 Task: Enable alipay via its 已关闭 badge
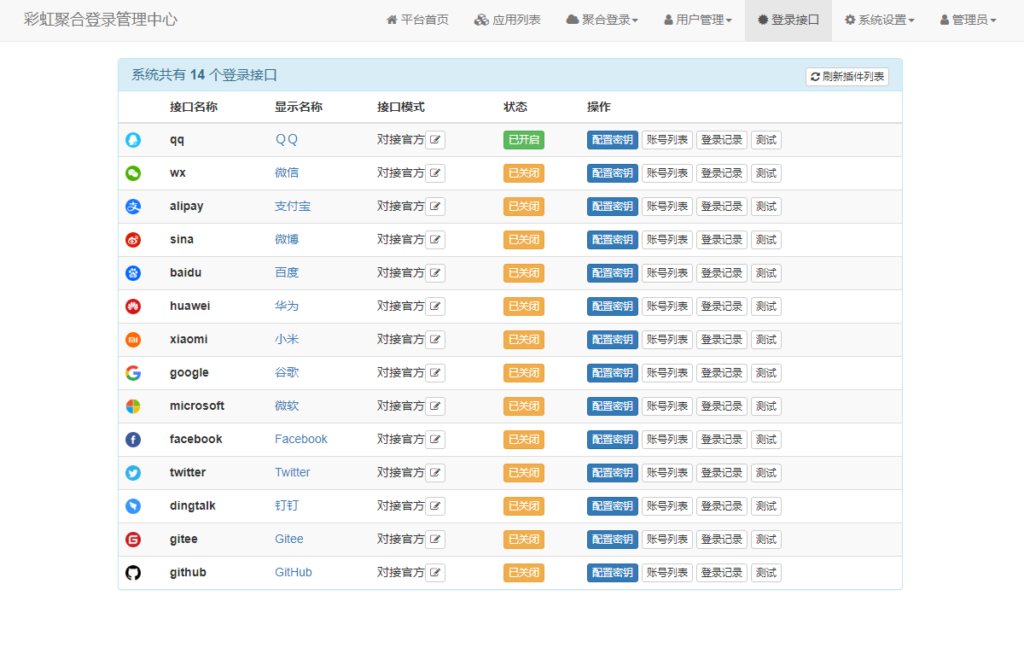(523, 207)
